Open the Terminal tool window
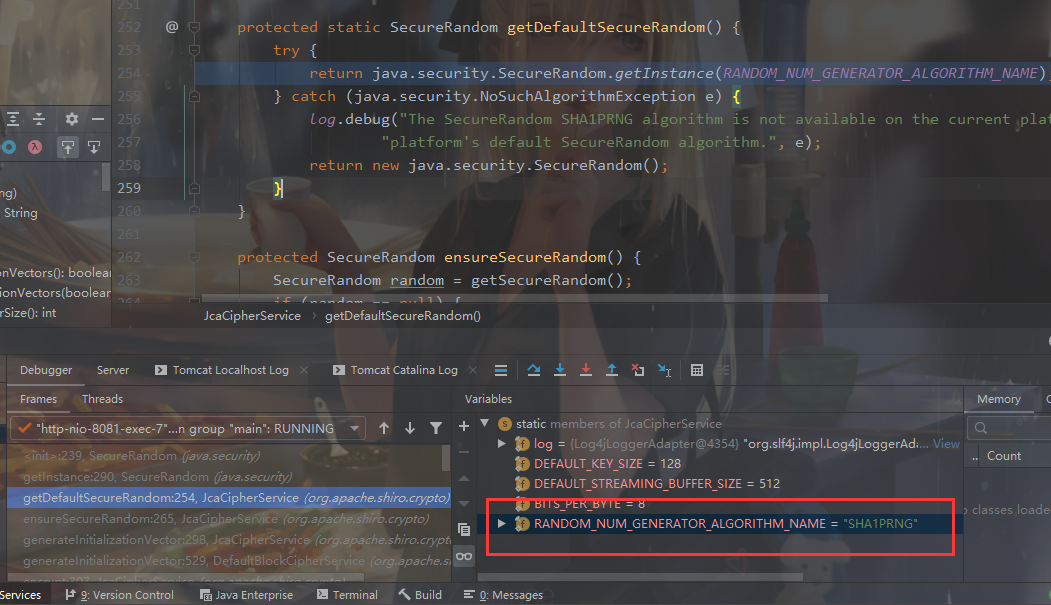The width and height of the screenshot is (1051, 605). click(x=347, y=595)
